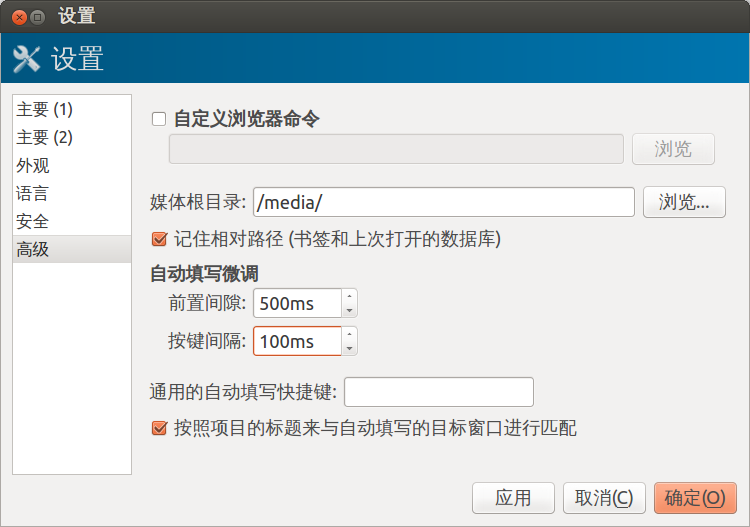This screenshot has width=750, height=527.
Task: Uncheck 记住相对路径 checkbox
Action: pos(159,239)
